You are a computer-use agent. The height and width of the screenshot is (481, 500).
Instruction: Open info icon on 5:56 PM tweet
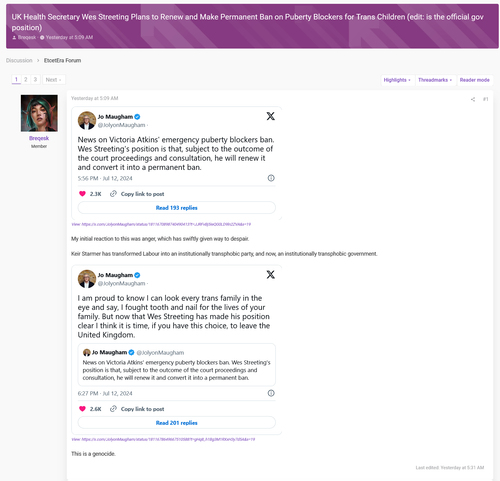coord(271,178)
